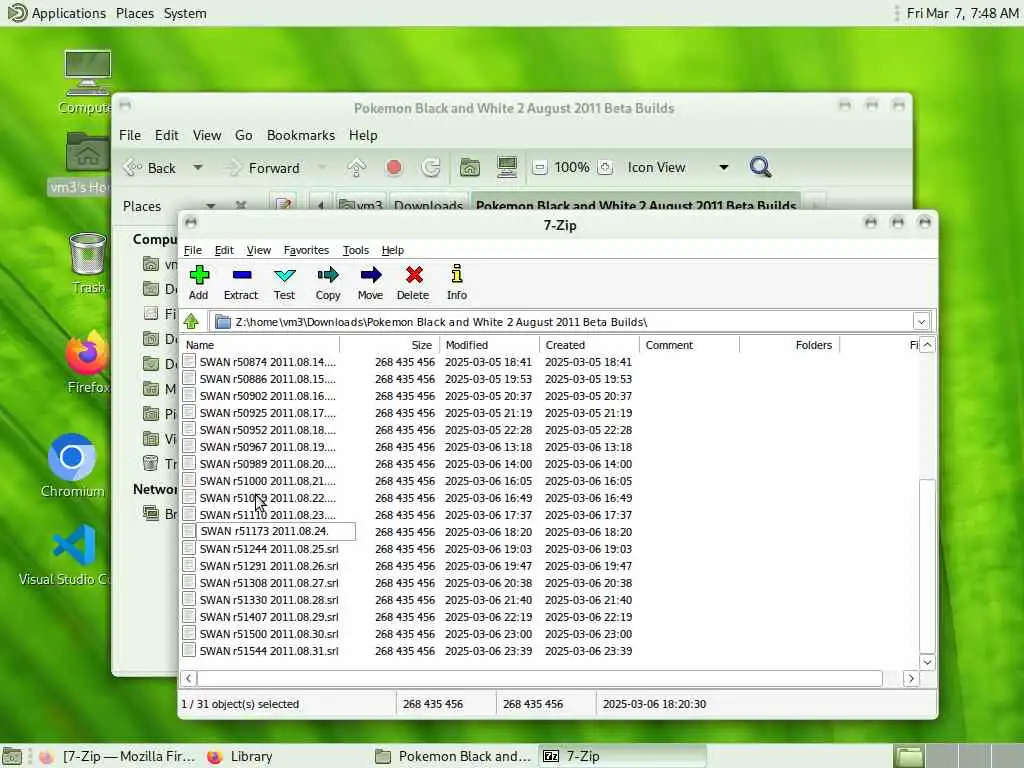Tick the checkbox for SWAN r51544 2011.08.31.srl

coord(189,650)
